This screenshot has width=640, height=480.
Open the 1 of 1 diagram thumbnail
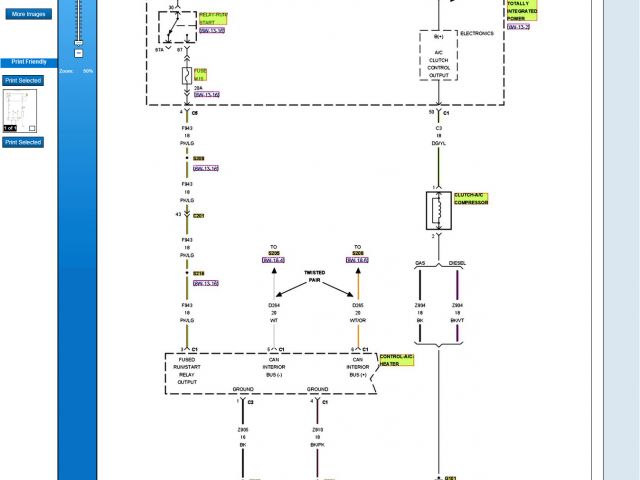[x=19, y=108]
